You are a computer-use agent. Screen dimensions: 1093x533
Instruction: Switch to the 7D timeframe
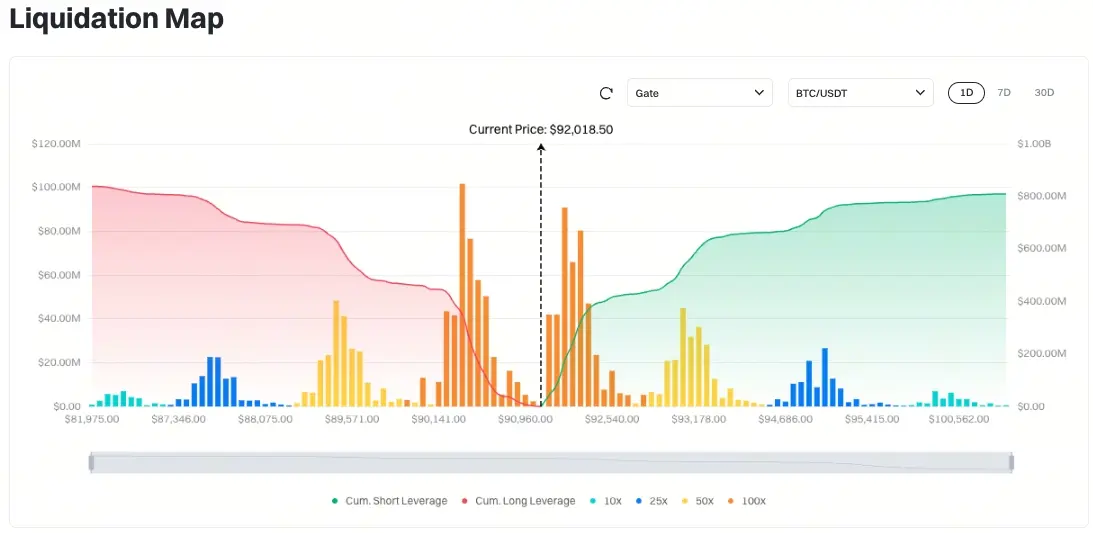point(1004,93)
